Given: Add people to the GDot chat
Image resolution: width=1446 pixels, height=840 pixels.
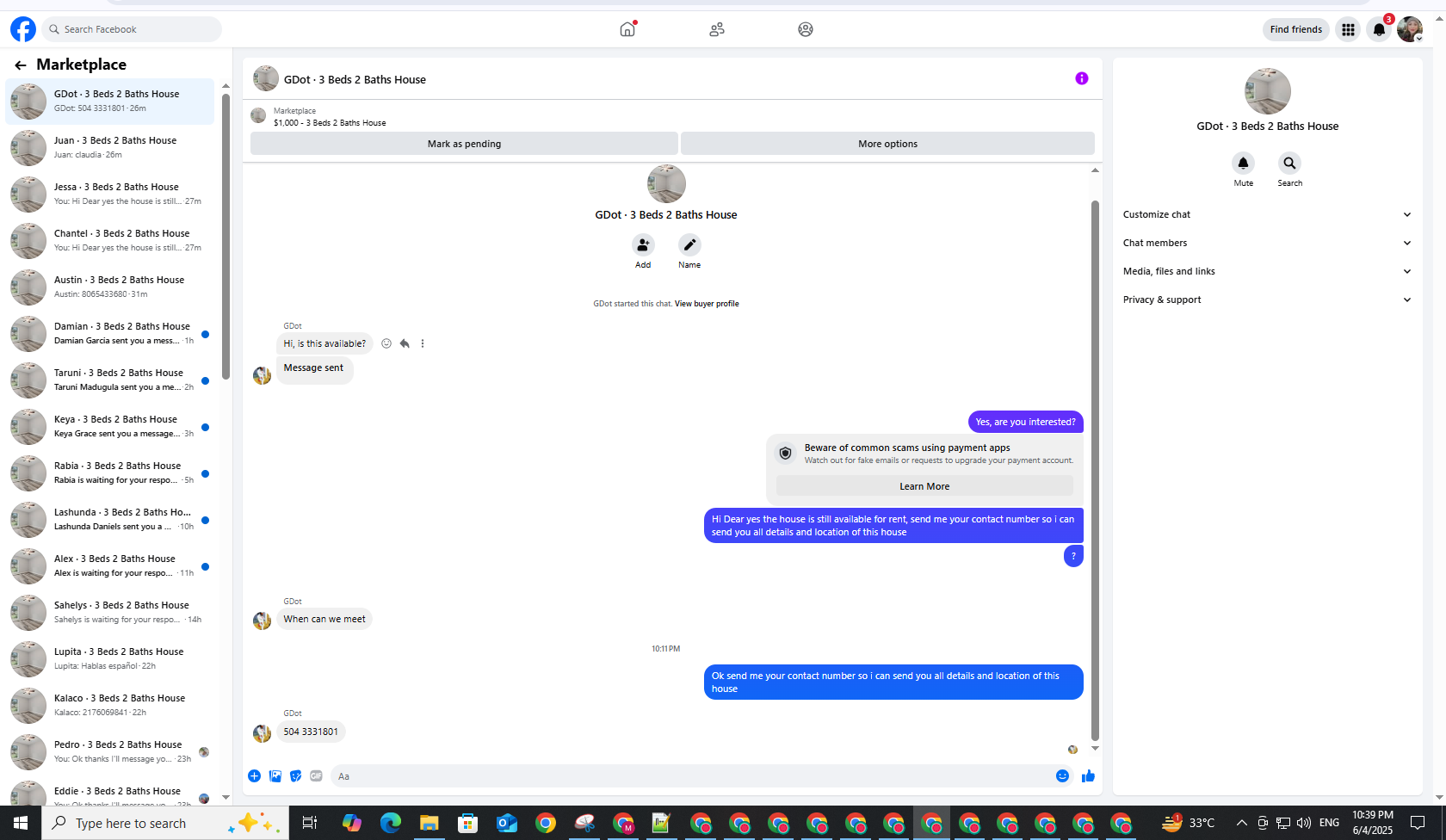Looking at the screenshot, I should [x=643, y=245].
